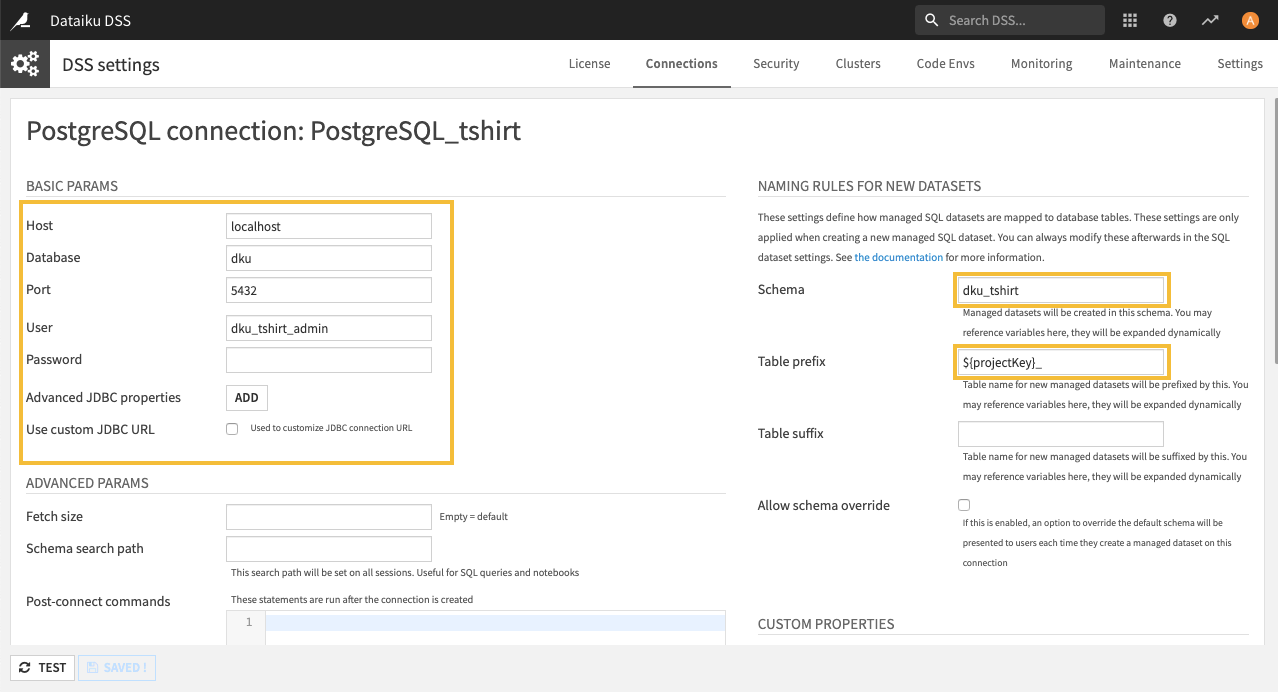This screenshot has width=1278, height=692.
Task: Open the Code Envs tab
Action: pos(945,64)
